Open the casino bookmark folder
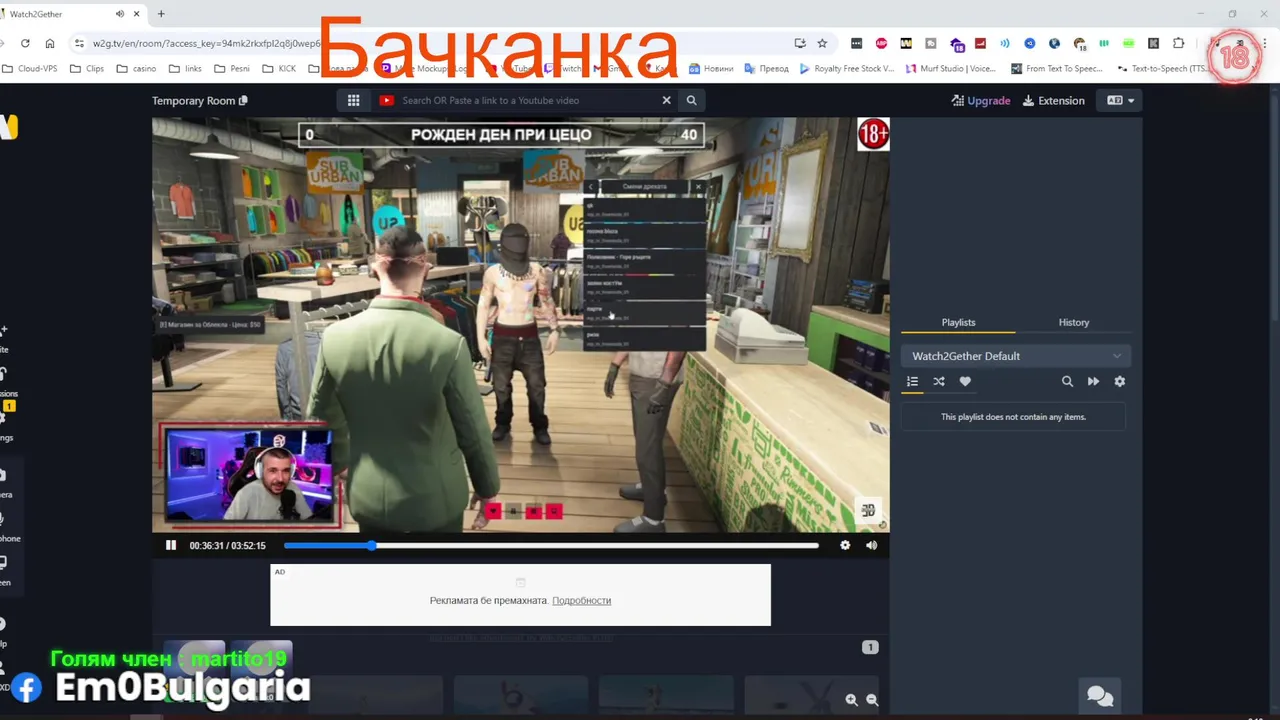Screen dimensions: 1280x720 137,68
